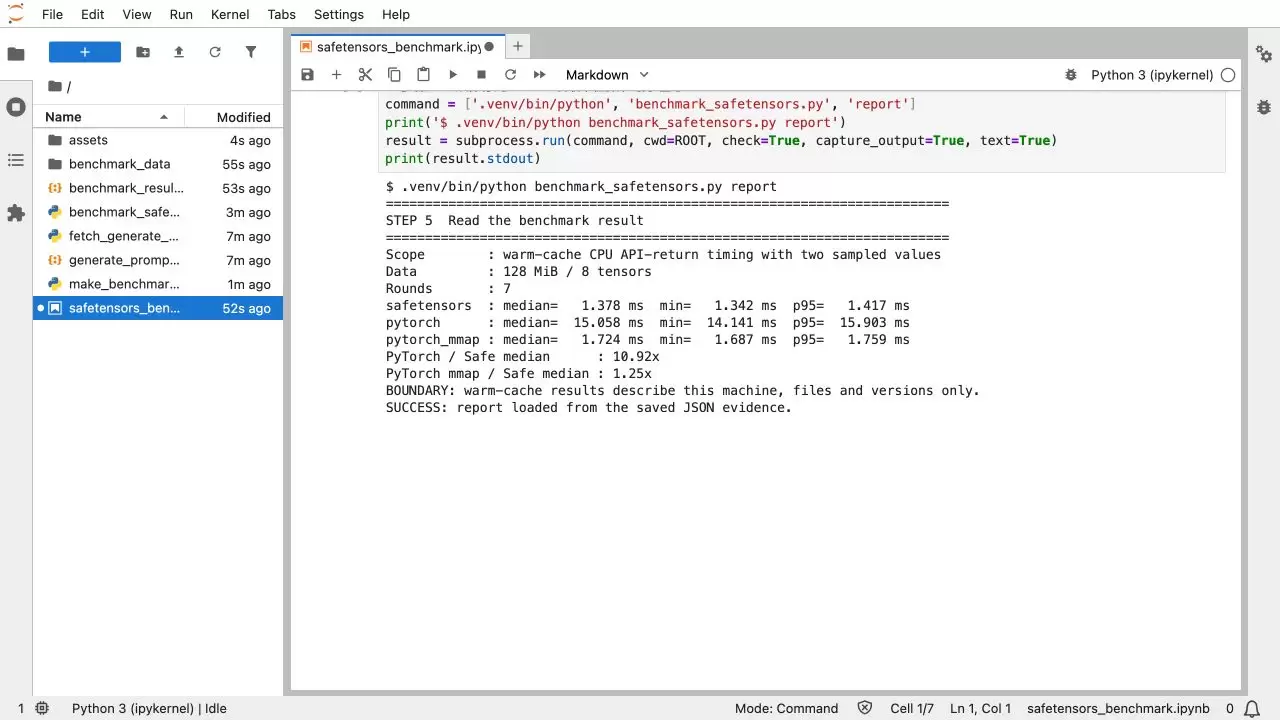Screen dimensions: 1280x720
Task: Click inside the code cell editor
Action: pyautogui.click(x=804, y=131)
